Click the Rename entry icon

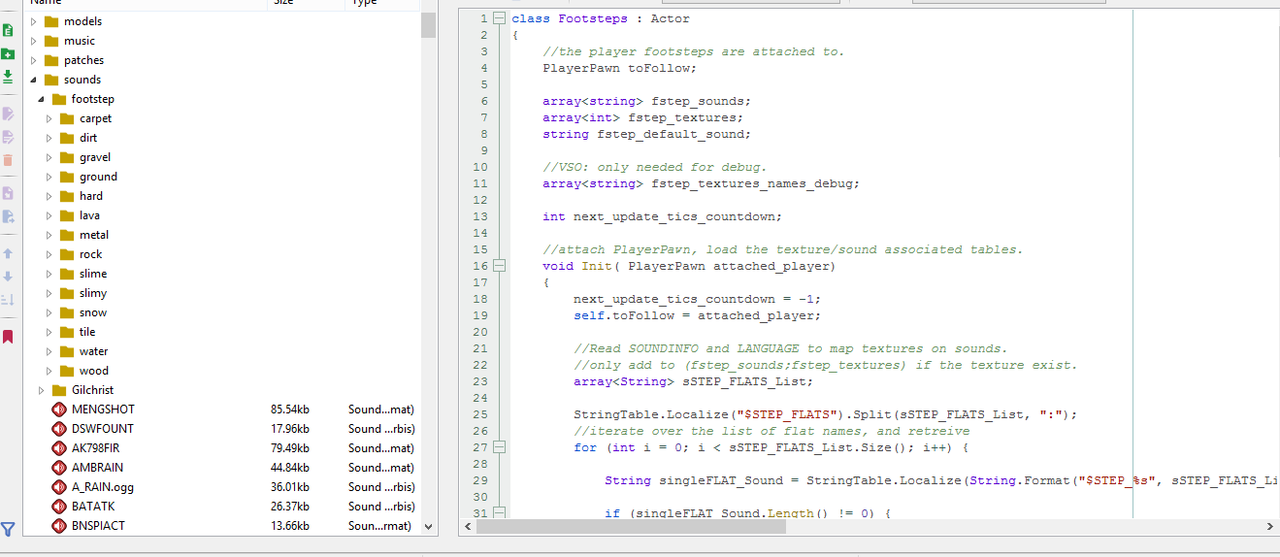pos(8,114)
